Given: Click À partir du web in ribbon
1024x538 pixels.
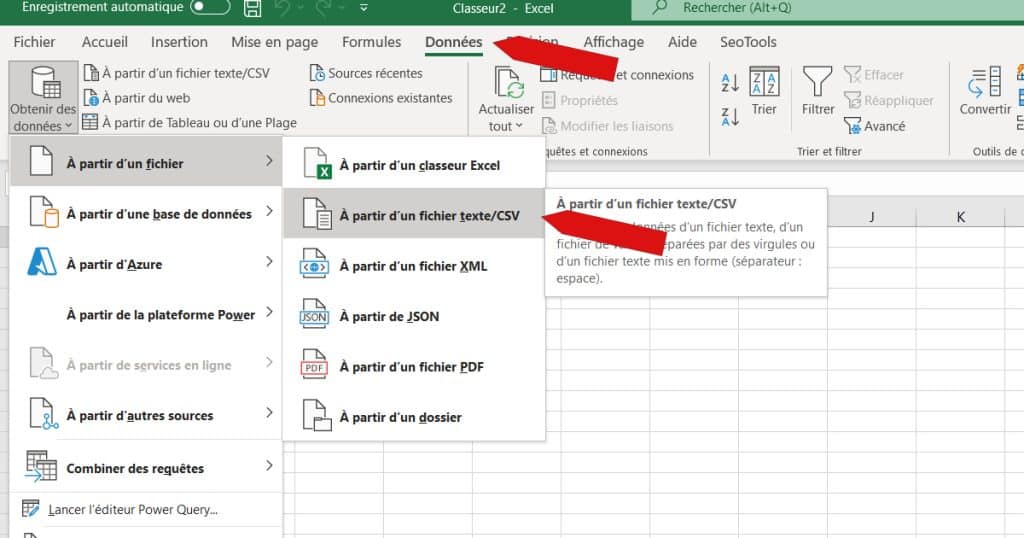Looking at the screenshot, I should 137,98.
